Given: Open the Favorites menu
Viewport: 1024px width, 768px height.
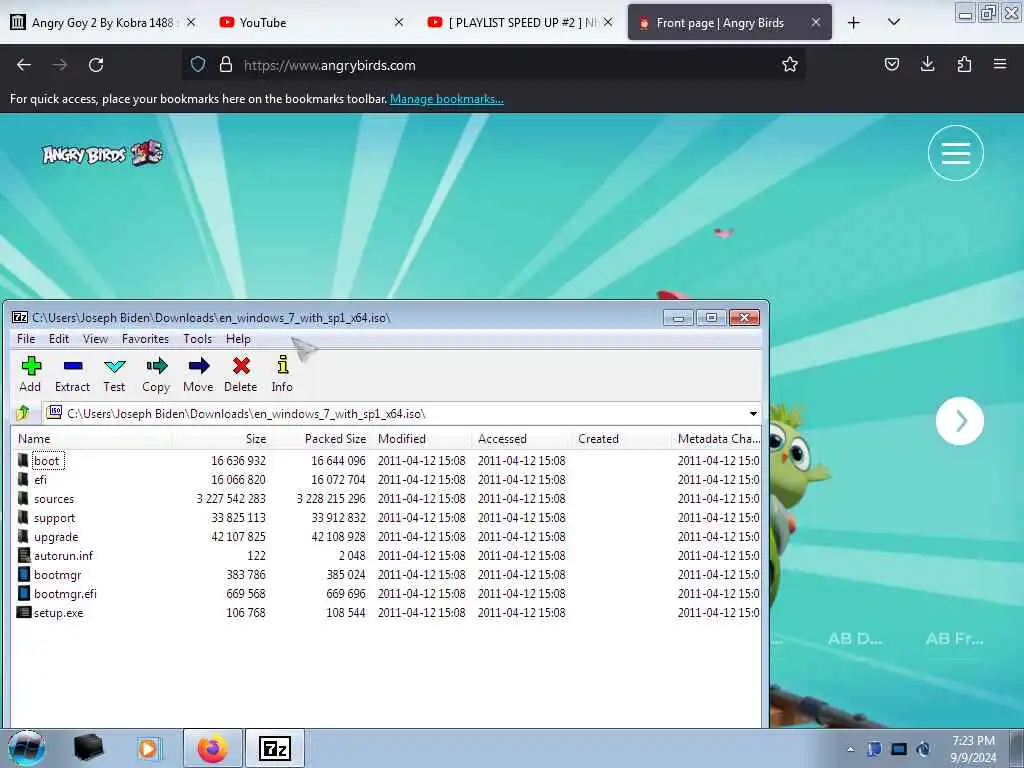Looking at the screenshot, I should [x=145, y=339].
